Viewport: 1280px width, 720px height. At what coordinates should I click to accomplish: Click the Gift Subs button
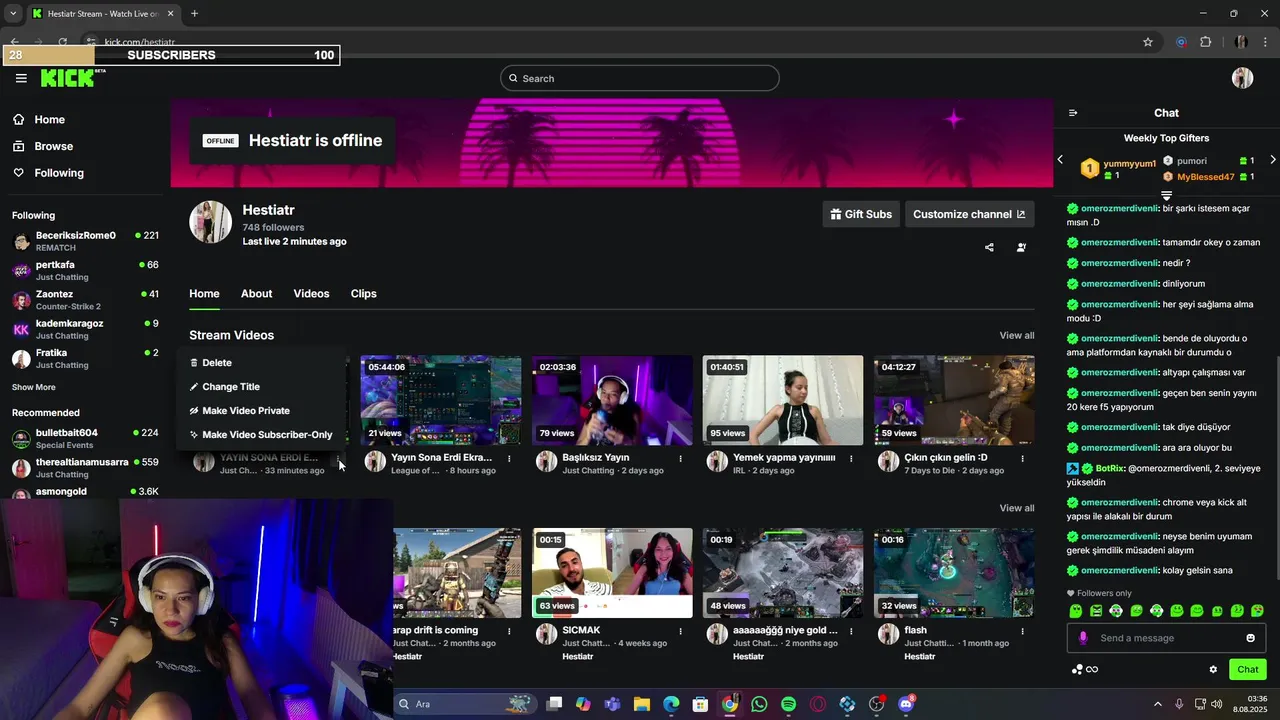click(861, 214)
